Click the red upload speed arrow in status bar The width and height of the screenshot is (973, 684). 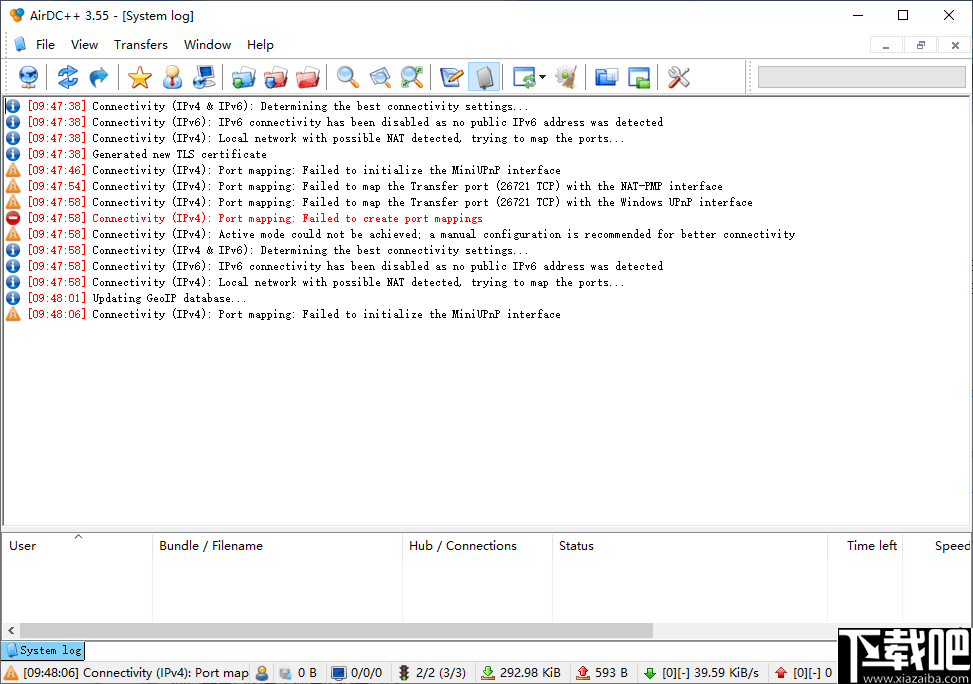point(781,673)
